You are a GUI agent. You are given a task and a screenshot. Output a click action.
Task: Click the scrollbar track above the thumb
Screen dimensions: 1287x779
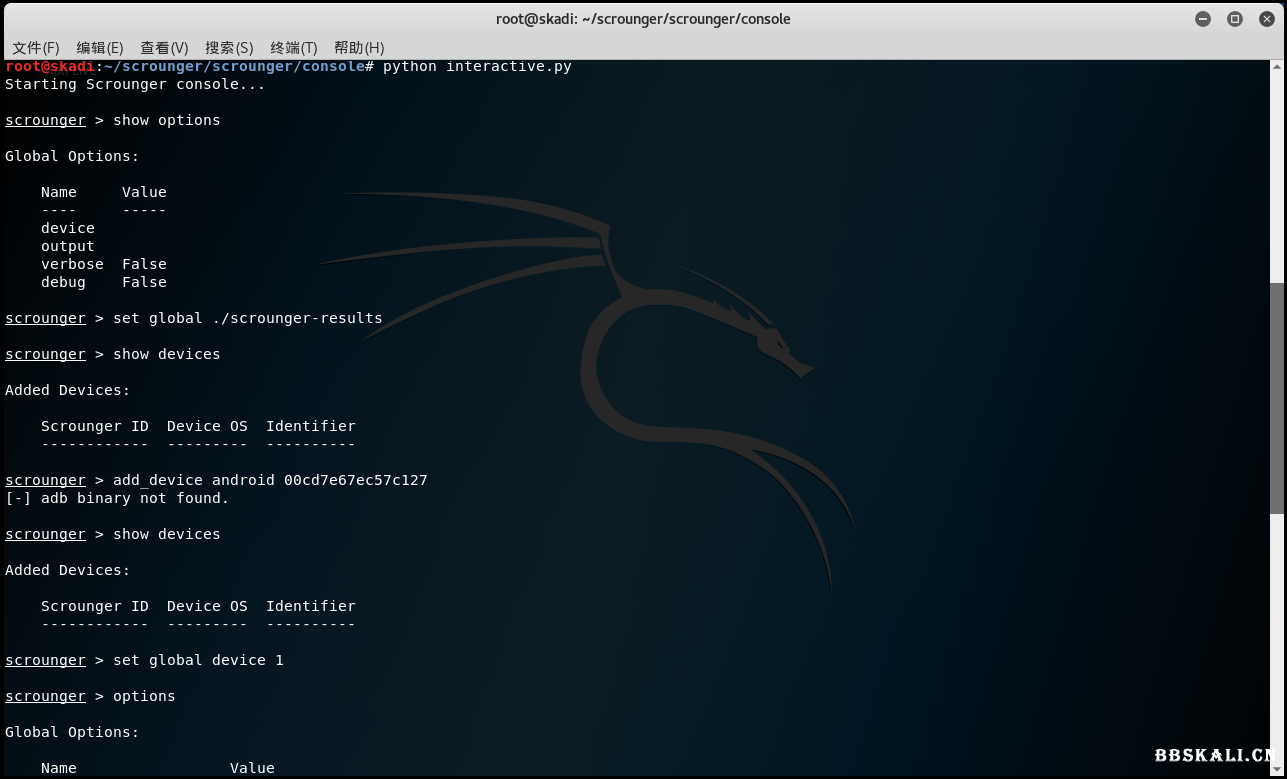pos(1278,170)
